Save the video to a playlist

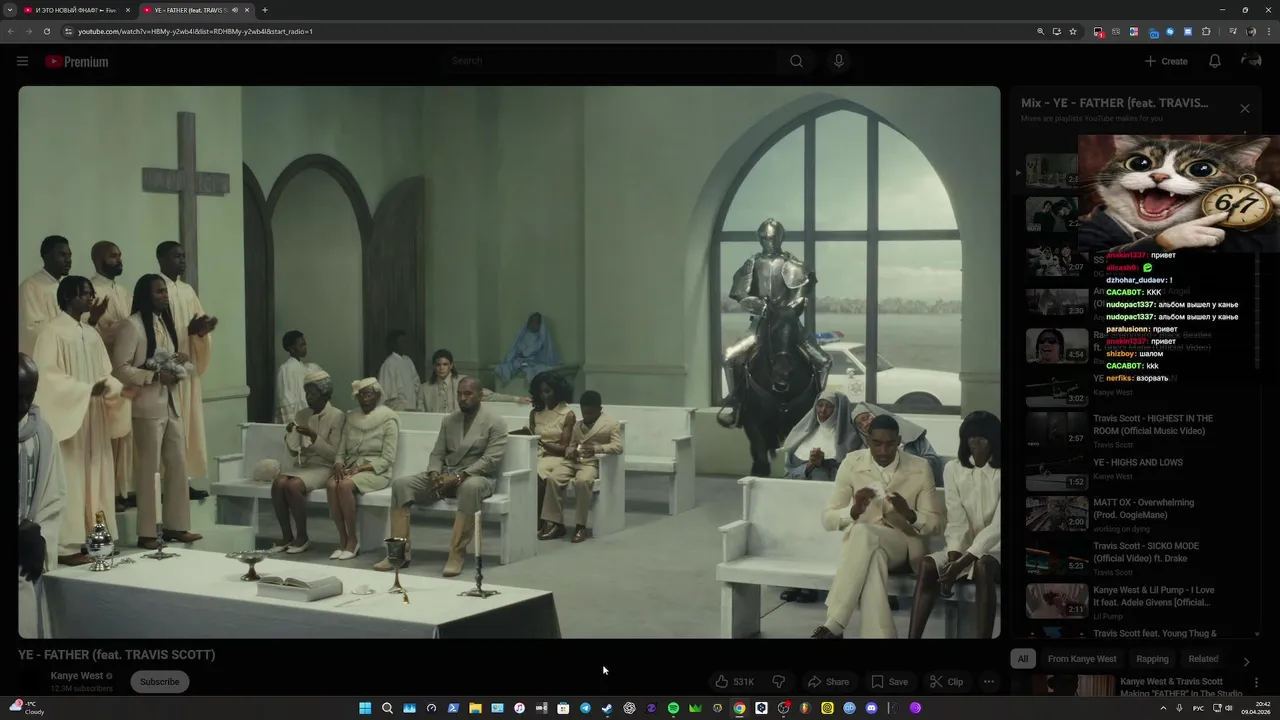(x=889, y=682)
